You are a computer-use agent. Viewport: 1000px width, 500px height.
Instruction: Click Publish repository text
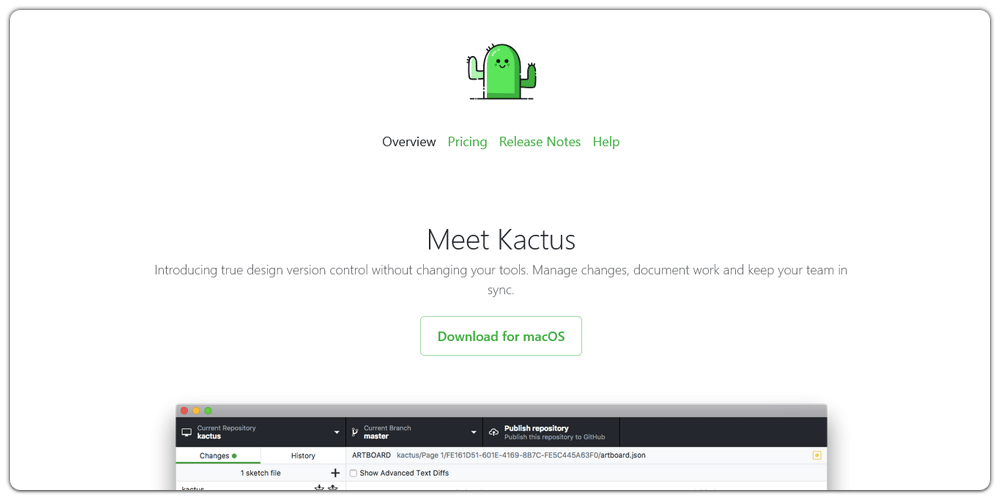click(536, 429)
